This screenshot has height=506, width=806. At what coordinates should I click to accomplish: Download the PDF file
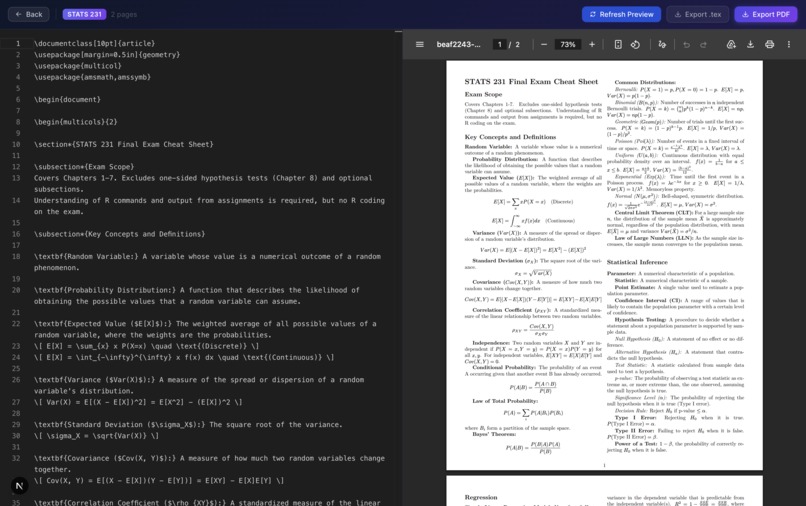750,45
